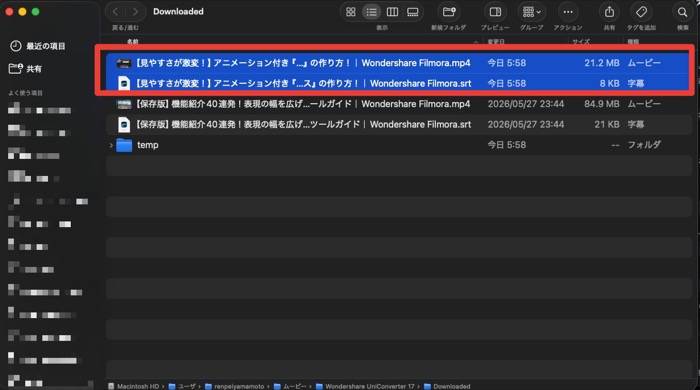Switch to icon grid view
The image size is (700, 390).
coord(351,12)
